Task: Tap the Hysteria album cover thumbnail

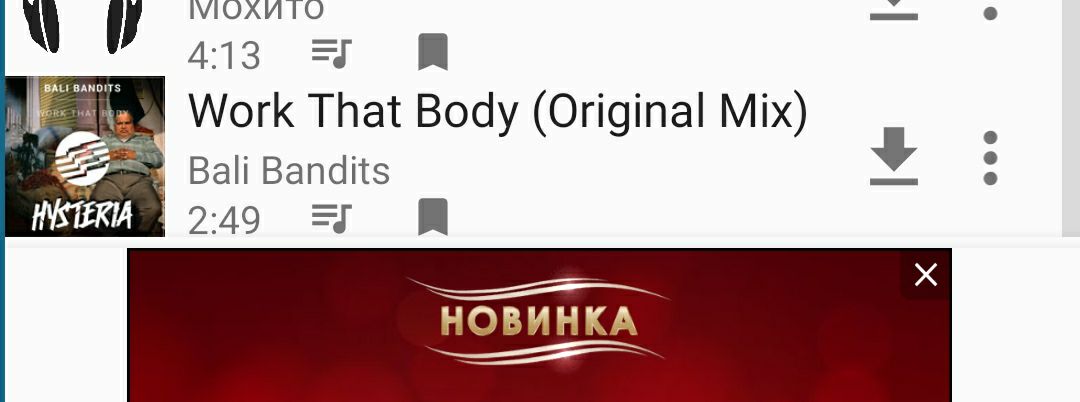Action: 85,156
